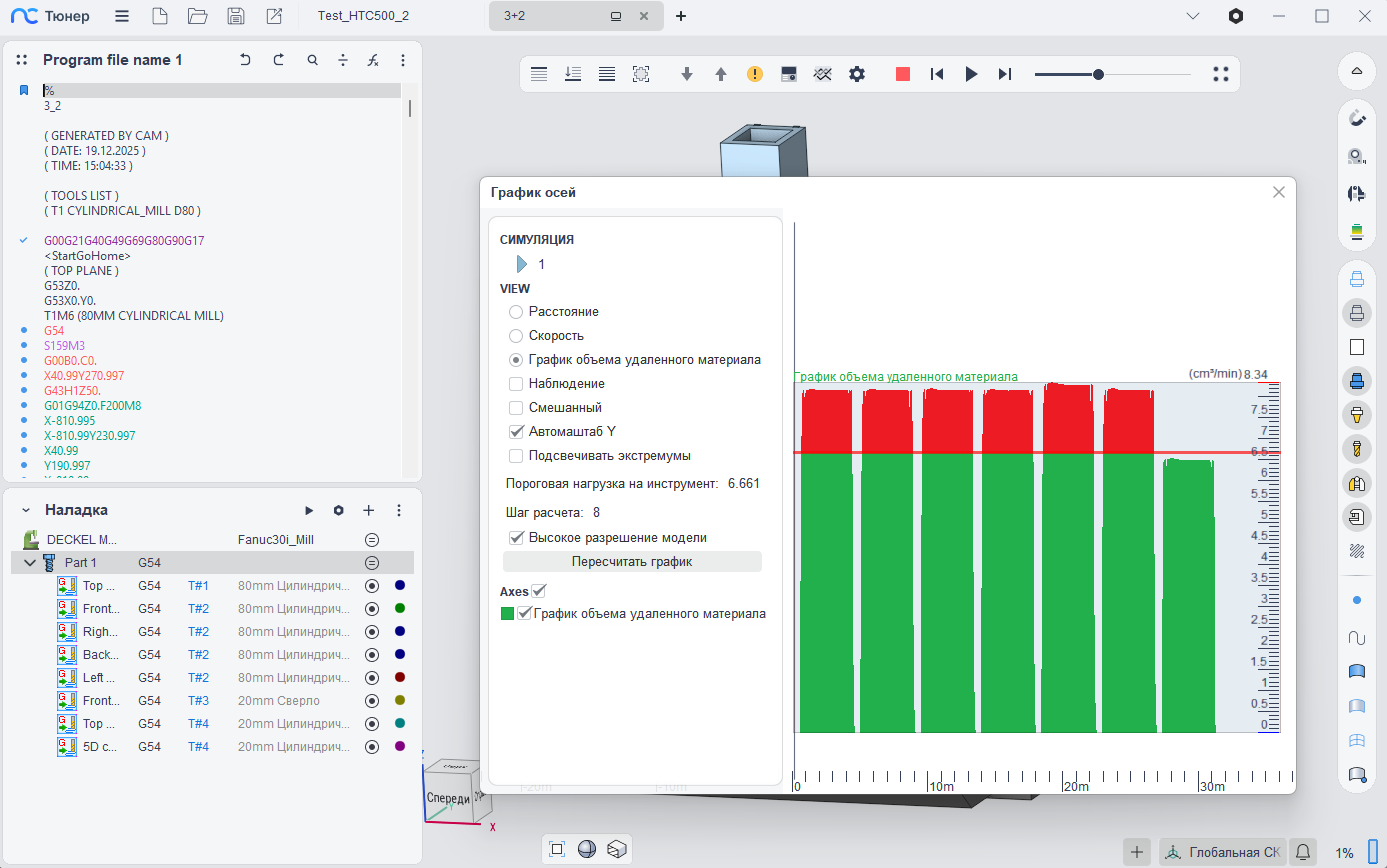The width and height of the screenshot is (1387, 868).
Task: Click the simulation speed slider handle
Action: point(1098,74)
